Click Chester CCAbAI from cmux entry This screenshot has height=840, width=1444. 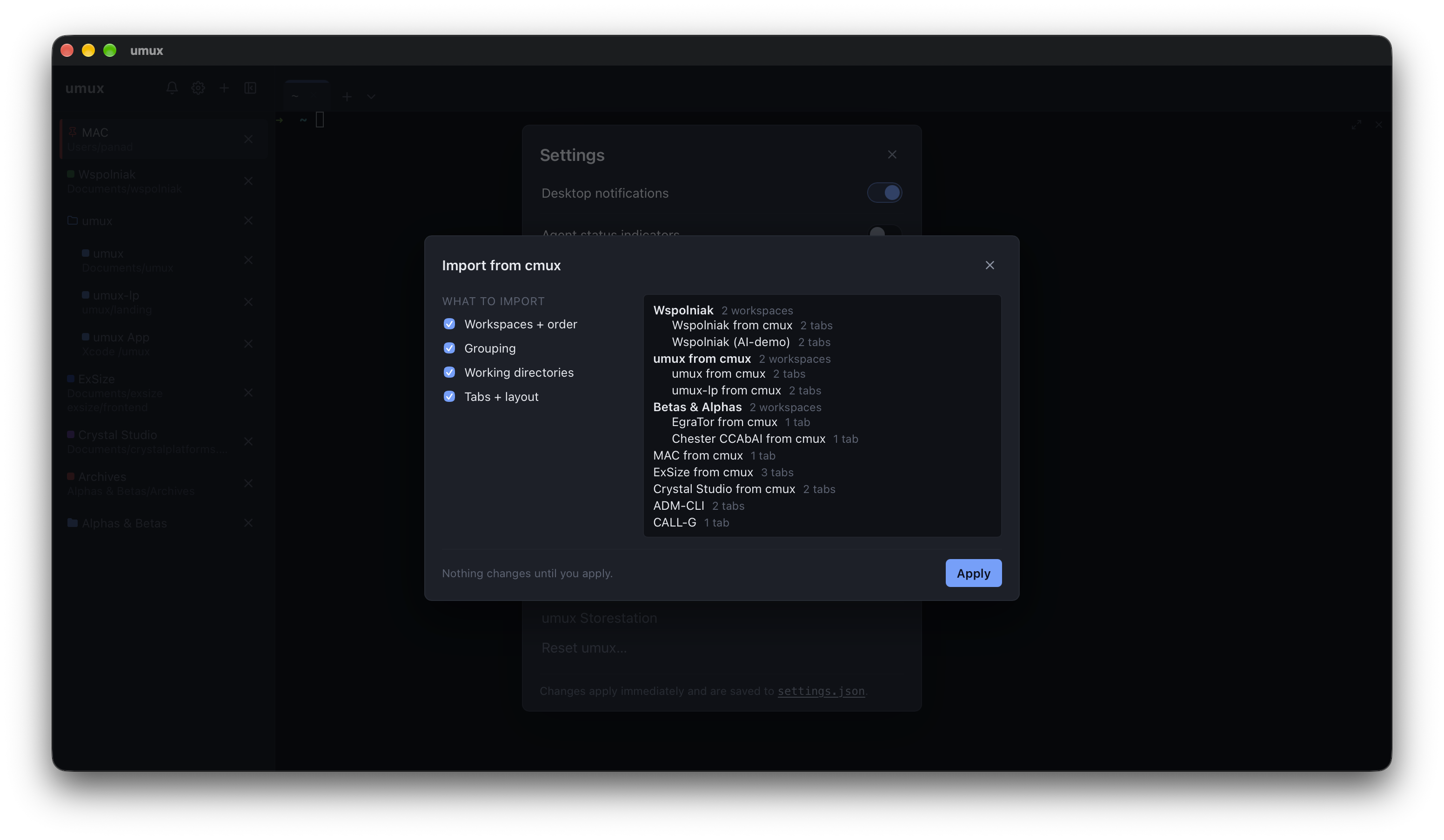click(x=749, y=439)
